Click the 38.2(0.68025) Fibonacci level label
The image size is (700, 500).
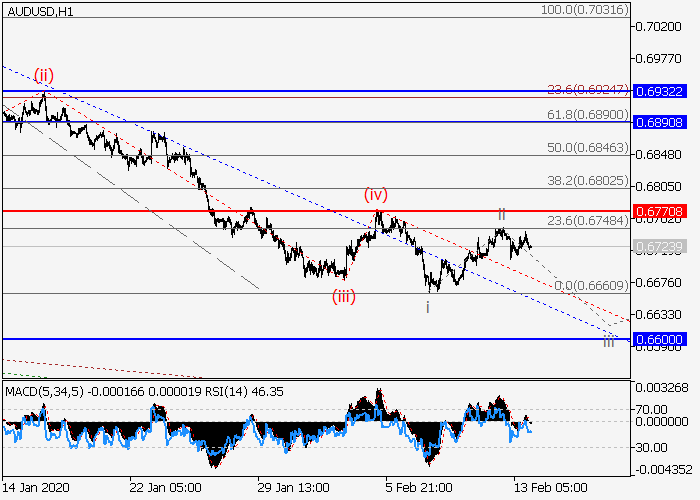pyautogui.click(x=587, y=181)
